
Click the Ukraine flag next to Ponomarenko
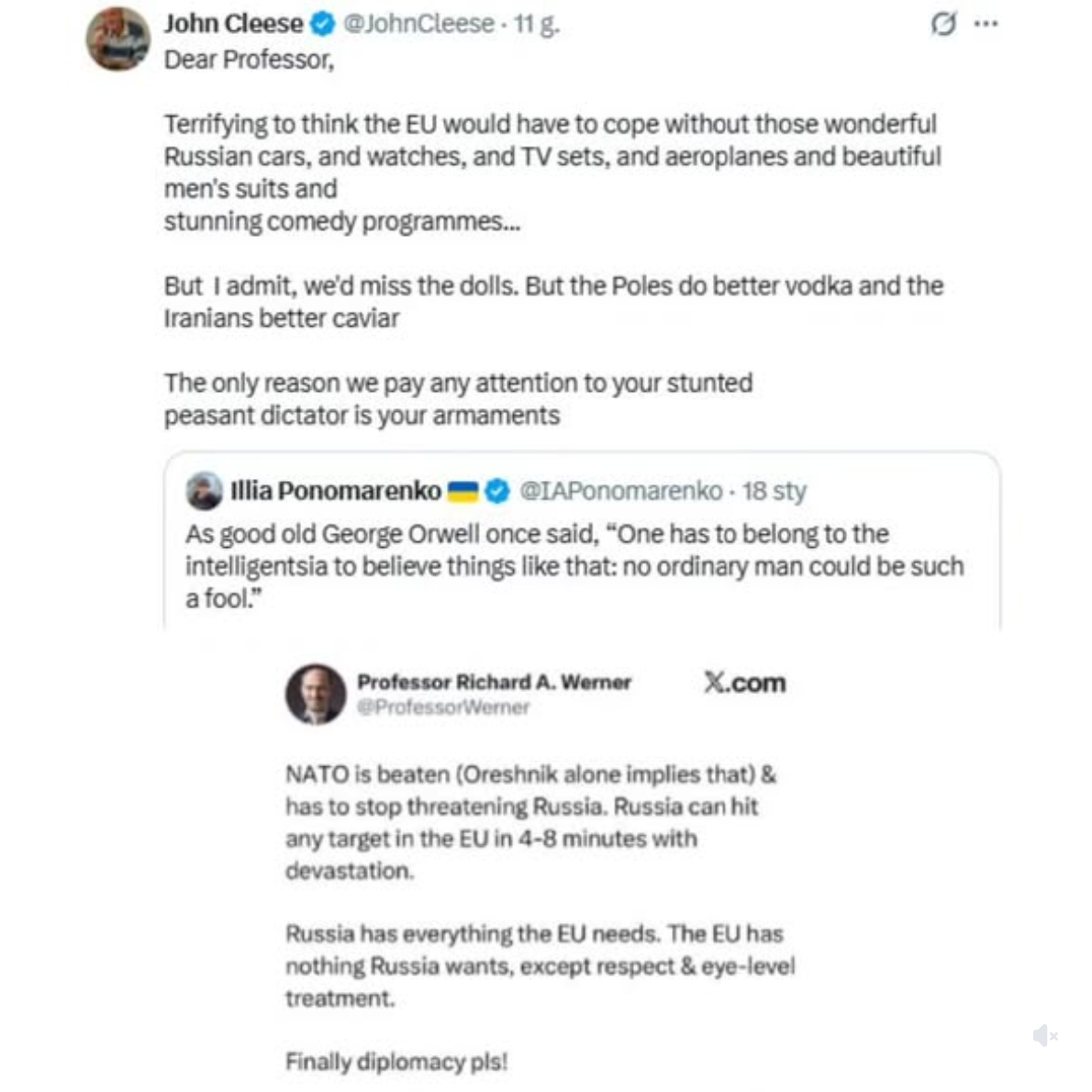(x=462, y=492)
